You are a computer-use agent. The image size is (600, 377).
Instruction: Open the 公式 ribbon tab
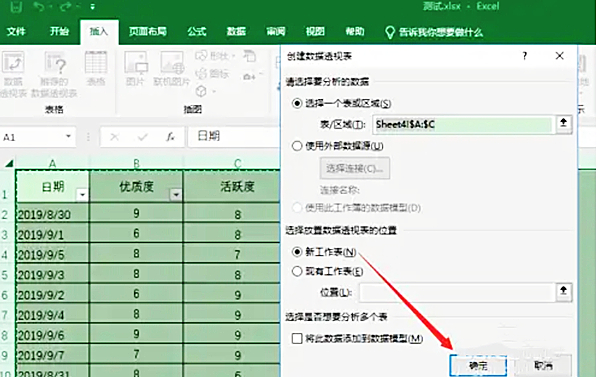197,31
